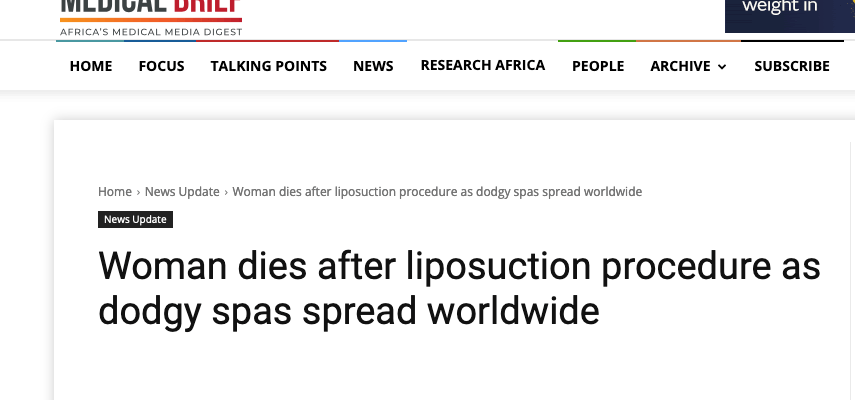The height and width of the screenshot is (400, 855).
Task: Click the weight-loss ad banner
Action: (789, 14)
